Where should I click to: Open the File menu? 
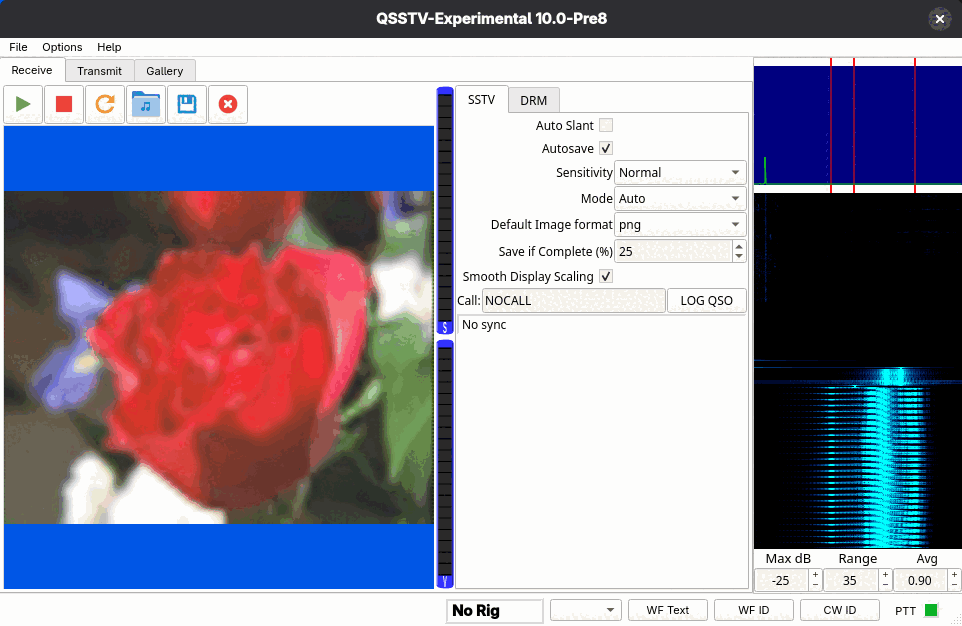tap(18, 47)
